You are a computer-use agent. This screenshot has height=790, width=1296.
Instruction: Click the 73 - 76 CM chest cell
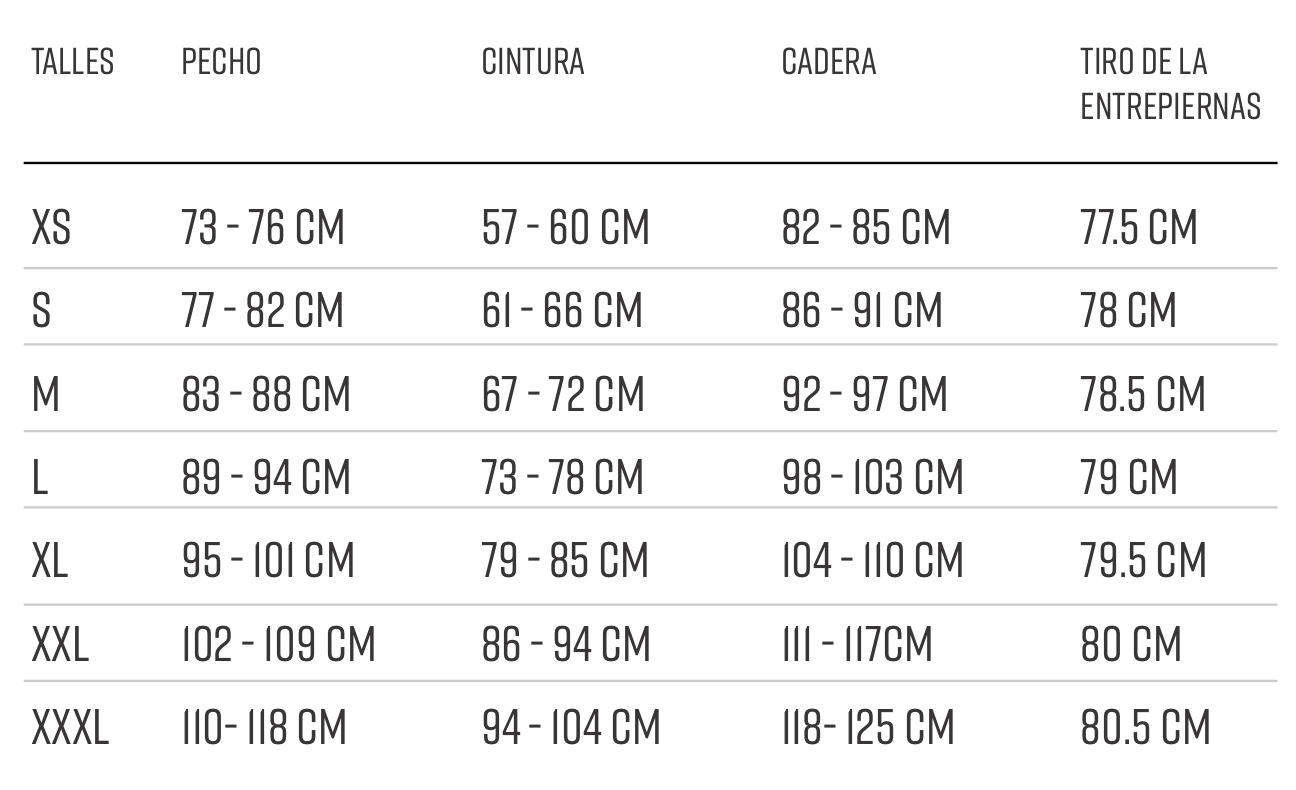click(x=263, y=228)
